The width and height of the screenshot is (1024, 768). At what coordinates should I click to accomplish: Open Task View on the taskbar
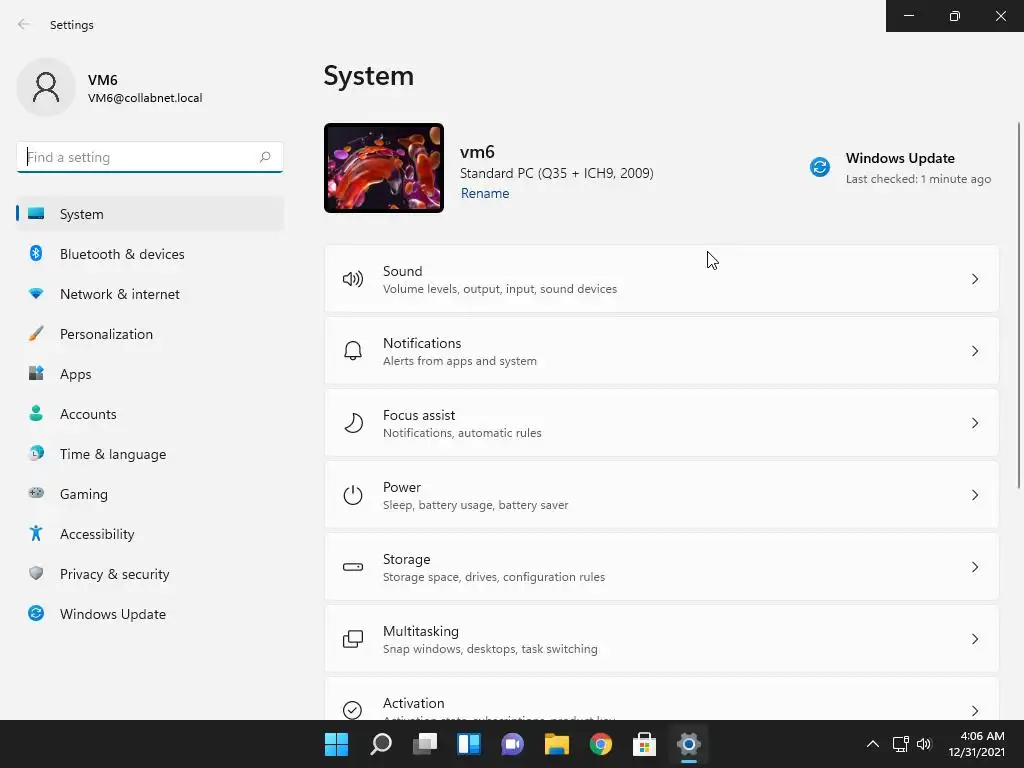pos(424,744)
